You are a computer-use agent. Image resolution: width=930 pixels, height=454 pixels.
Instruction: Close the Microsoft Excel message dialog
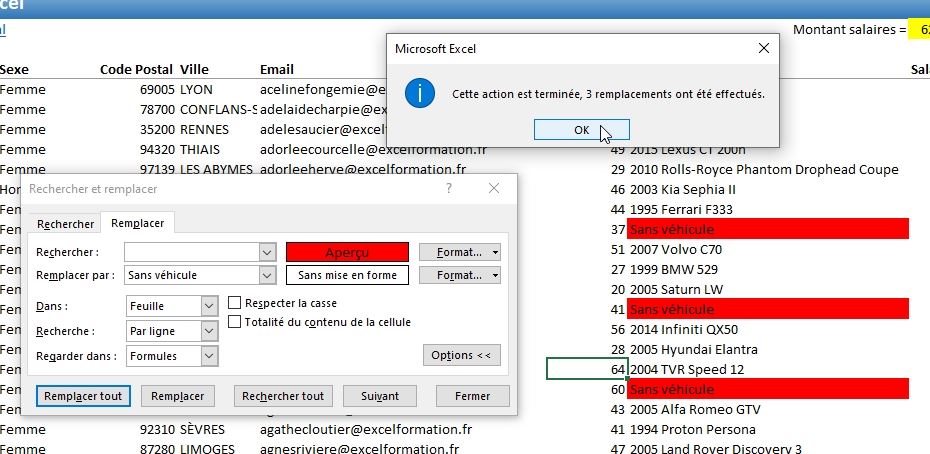(764, 48)
